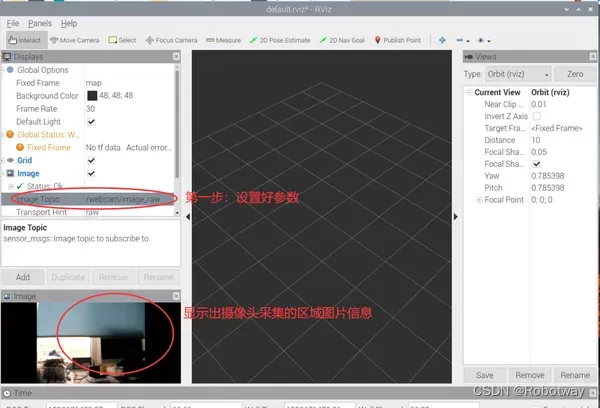
Task: Click the 3D grid render view
Action: click(x=322, y=217)
